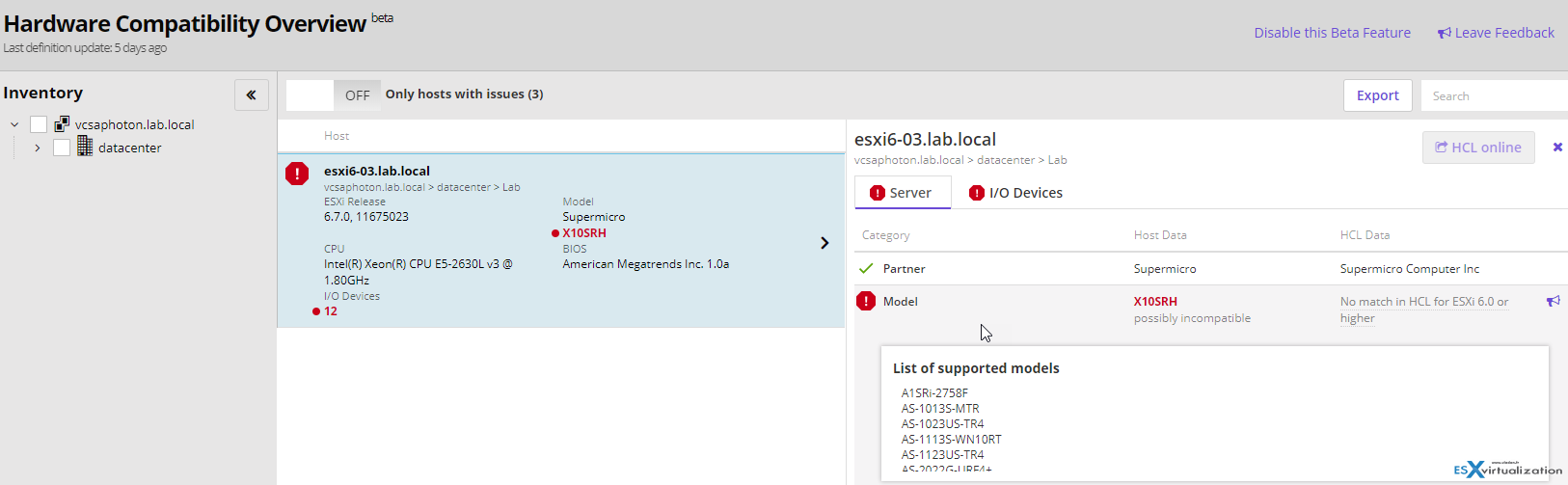Click the red X10SRH model in host card
Viewport: 1568px width, 485px height.
click(x=584, y=233)
